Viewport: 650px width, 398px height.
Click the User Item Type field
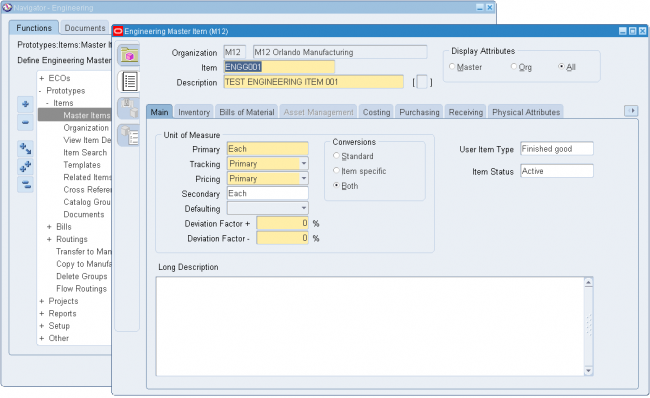(557, 149)
